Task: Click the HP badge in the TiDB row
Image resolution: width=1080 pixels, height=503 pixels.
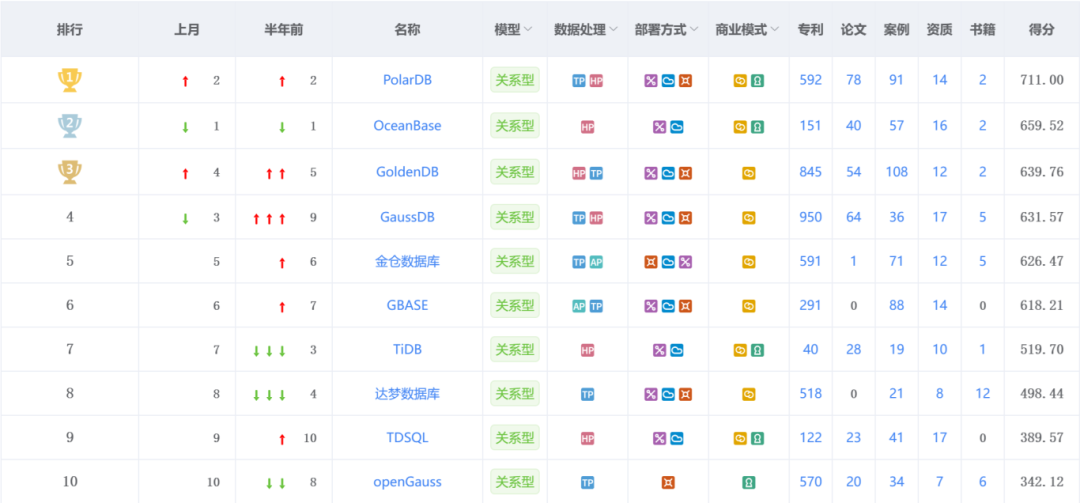Action: [588, 350]
